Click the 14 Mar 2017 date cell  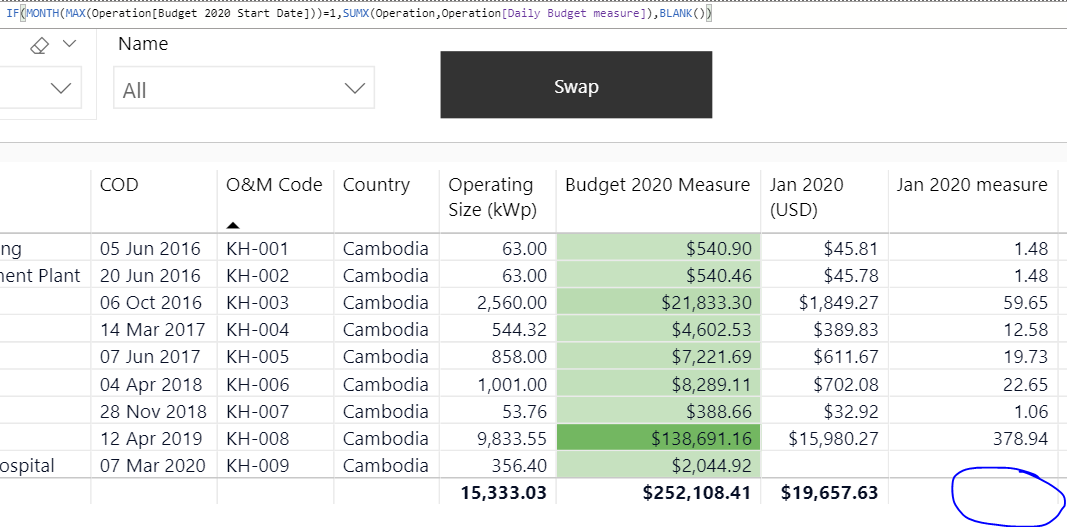152,330
